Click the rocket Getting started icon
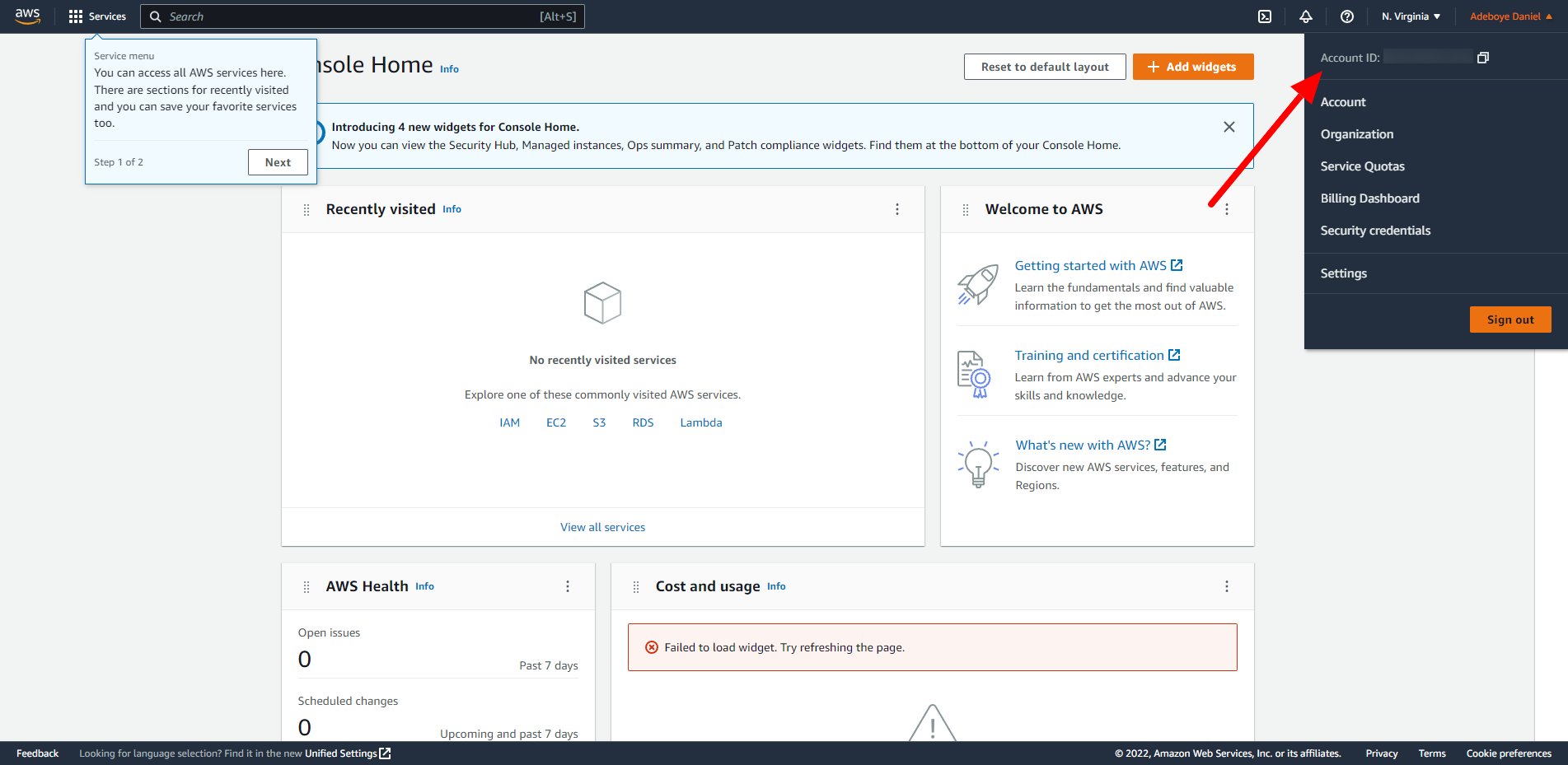 pos(978,285)
